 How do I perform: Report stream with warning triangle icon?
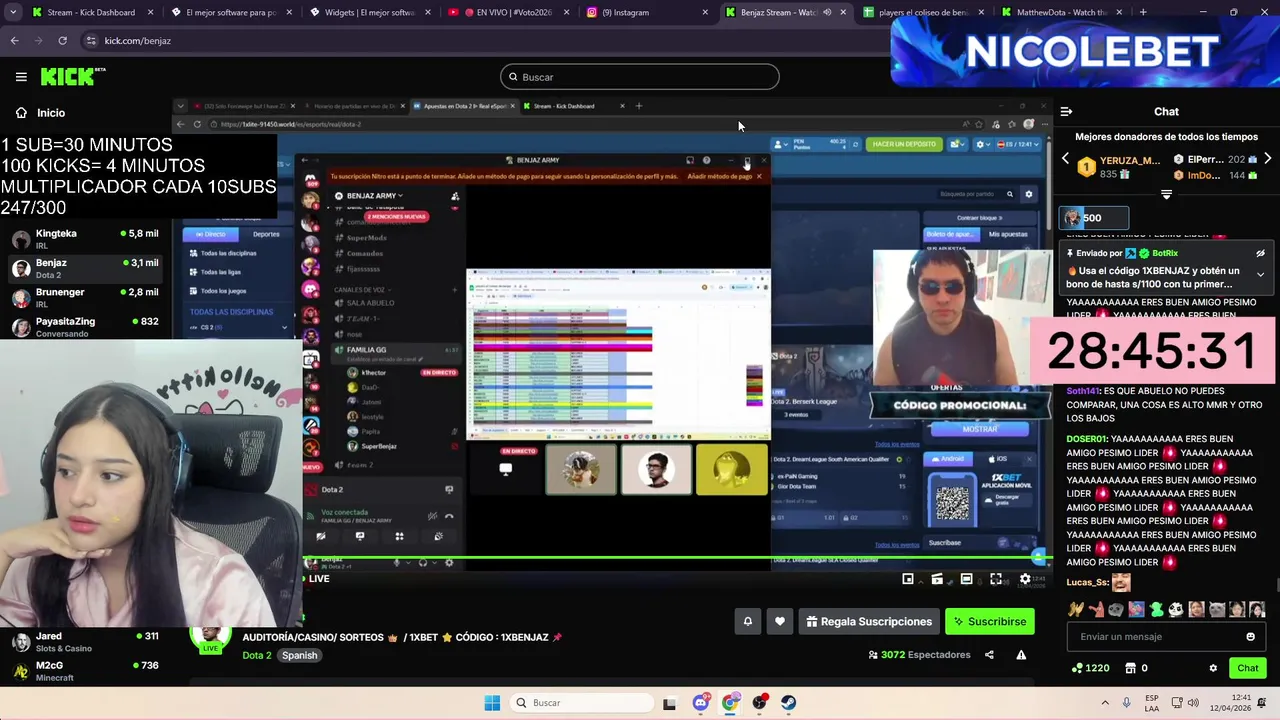[x=1021, y=655]
